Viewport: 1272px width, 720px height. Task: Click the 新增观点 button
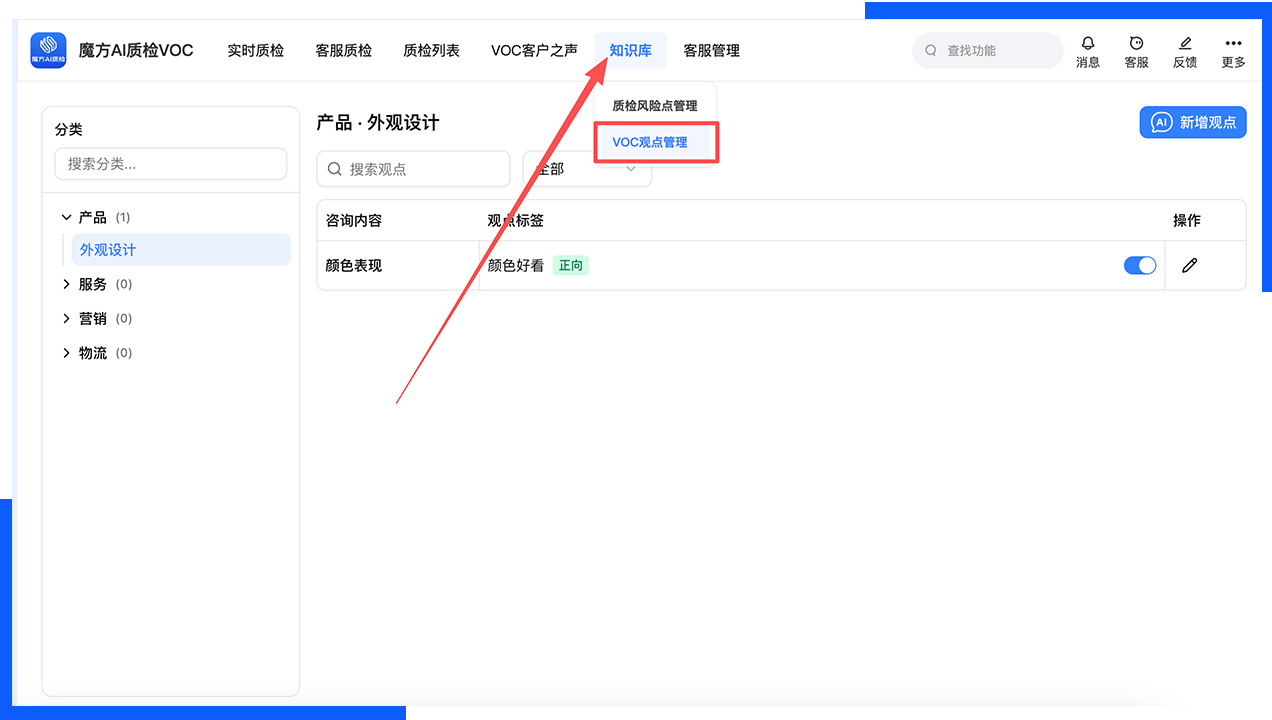point(1193,122)
